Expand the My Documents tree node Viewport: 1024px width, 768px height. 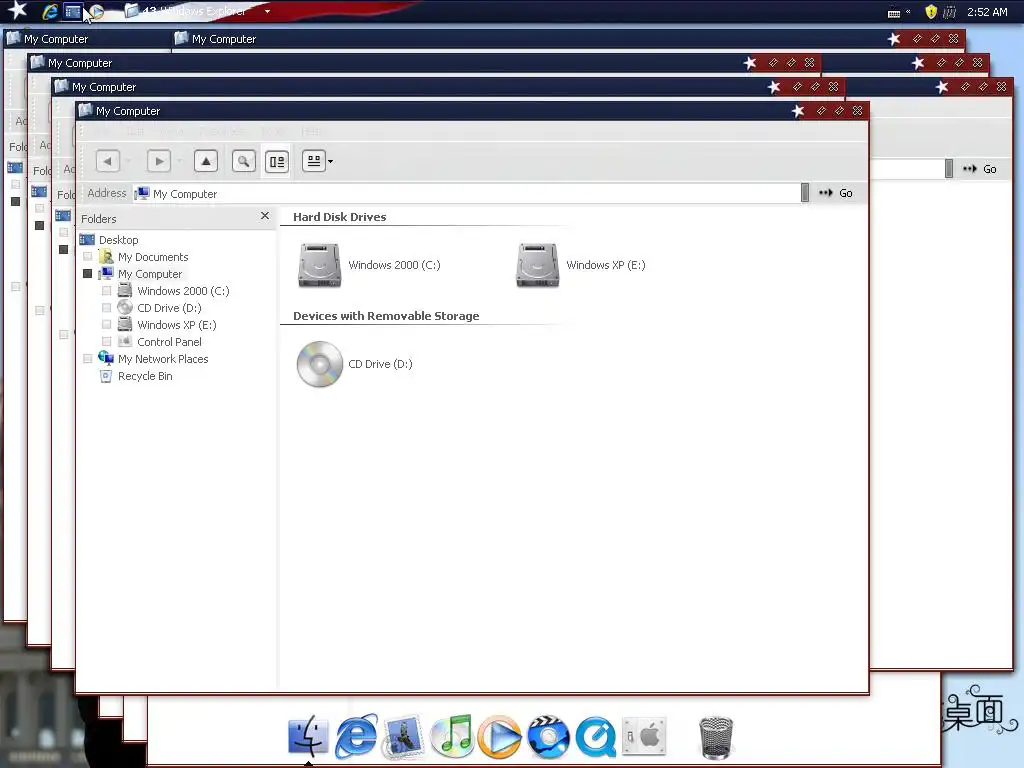click(88, 257)
